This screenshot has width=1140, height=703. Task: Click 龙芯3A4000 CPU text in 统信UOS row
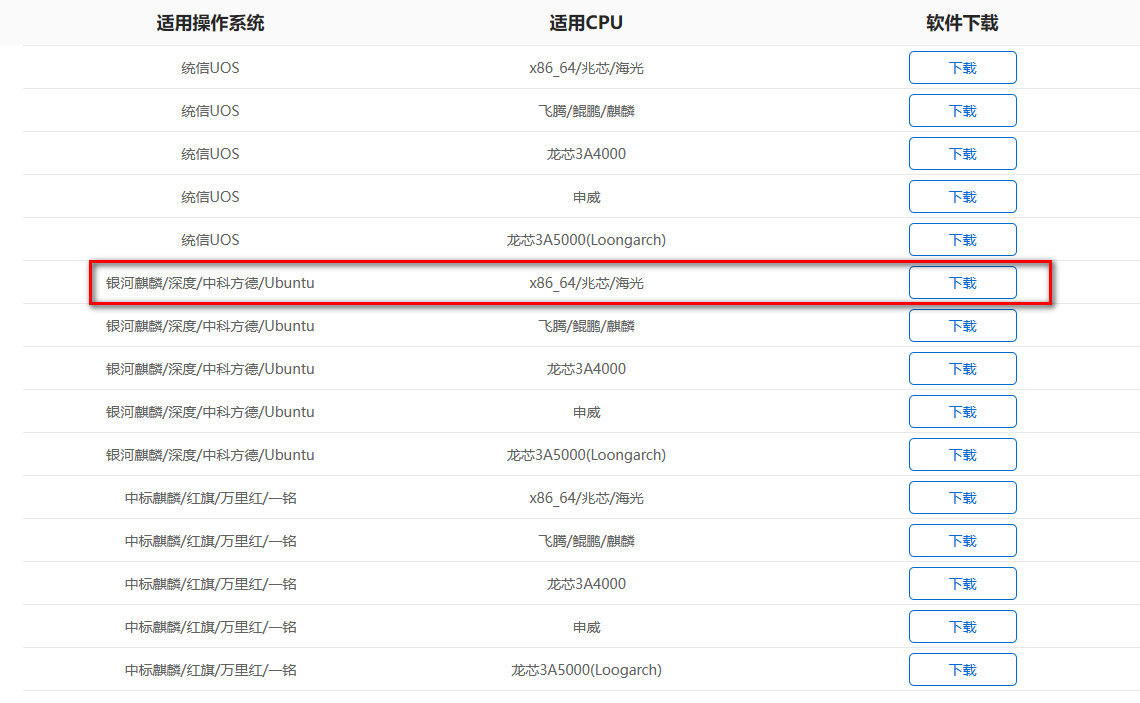tap(586, 153)
